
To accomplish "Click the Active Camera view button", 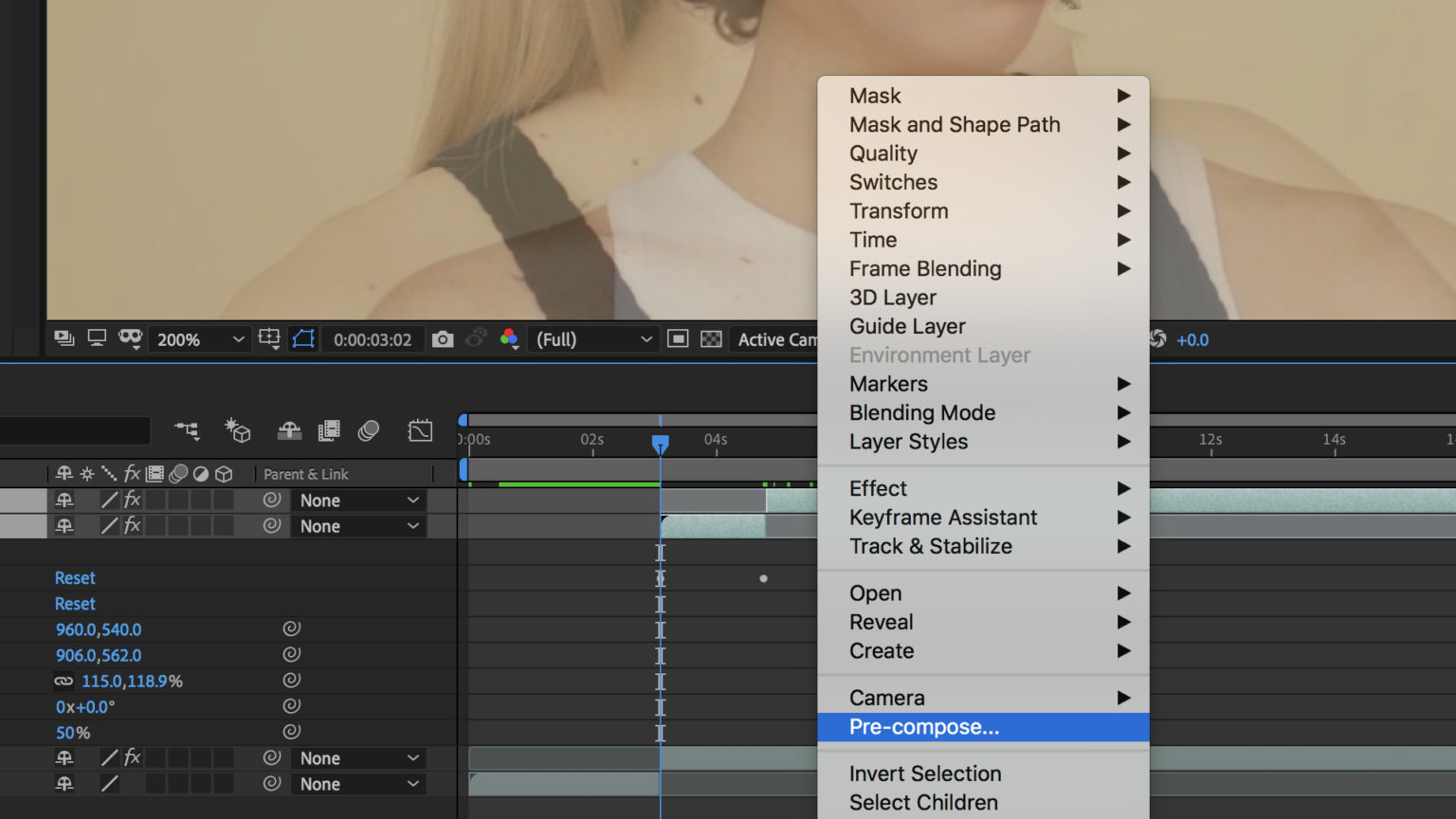I will click(777, 338).
